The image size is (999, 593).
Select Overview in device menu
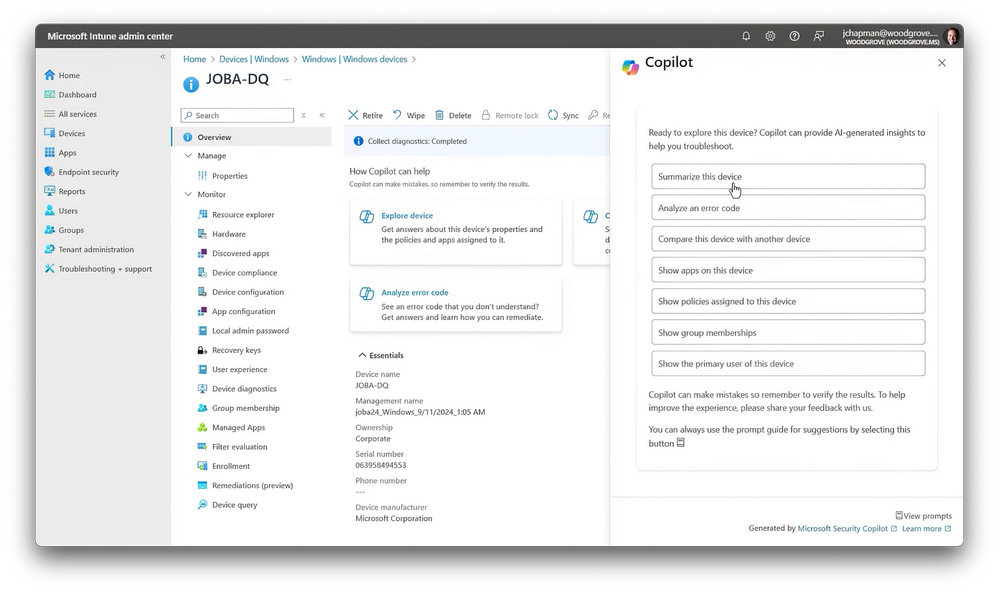click(252, 137)
